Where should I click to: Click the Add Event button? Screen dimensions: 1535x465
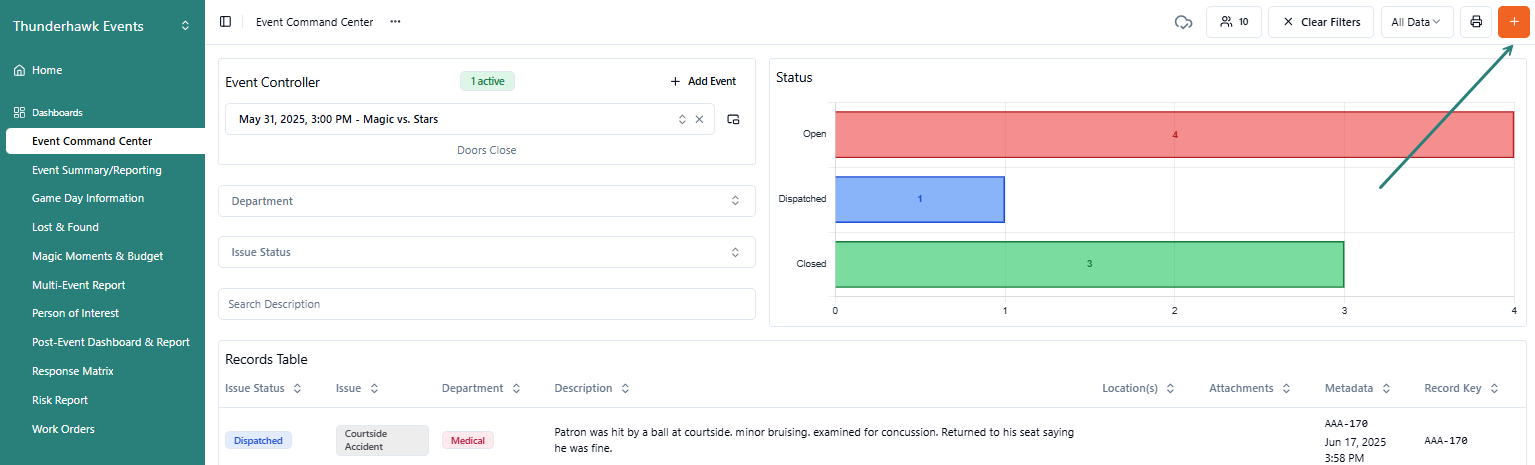coord(703,82)
